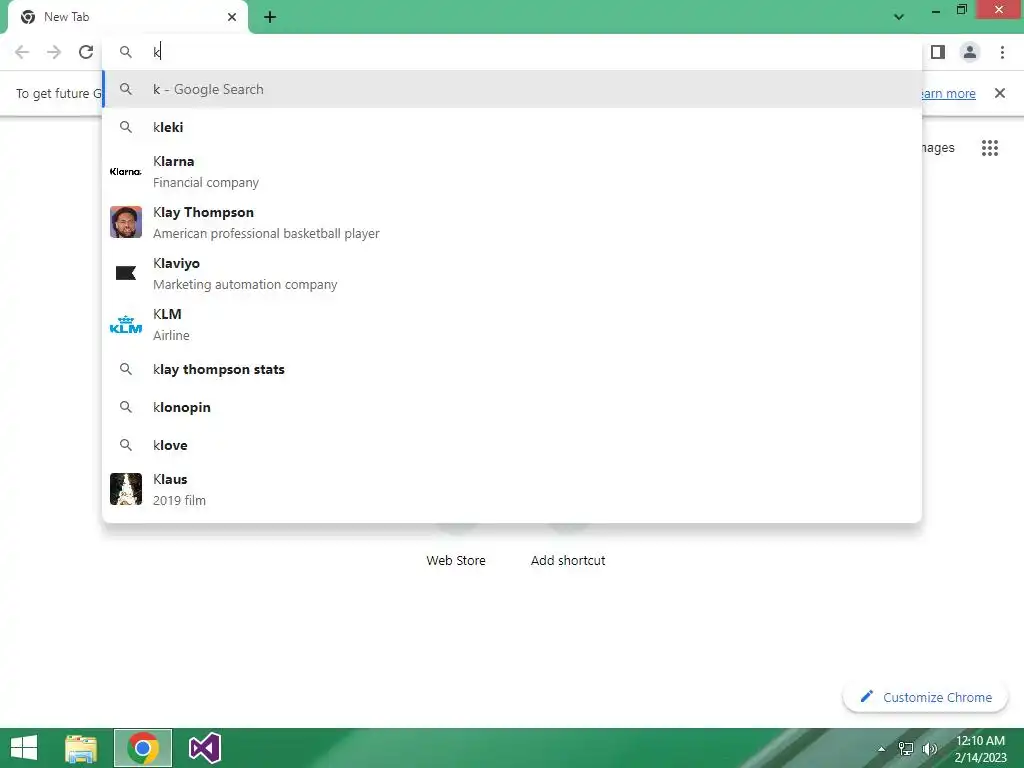The height and width of the screenshot is (768, 1024).
Task: Open the Windows Start button
Action: coord(24,748)
